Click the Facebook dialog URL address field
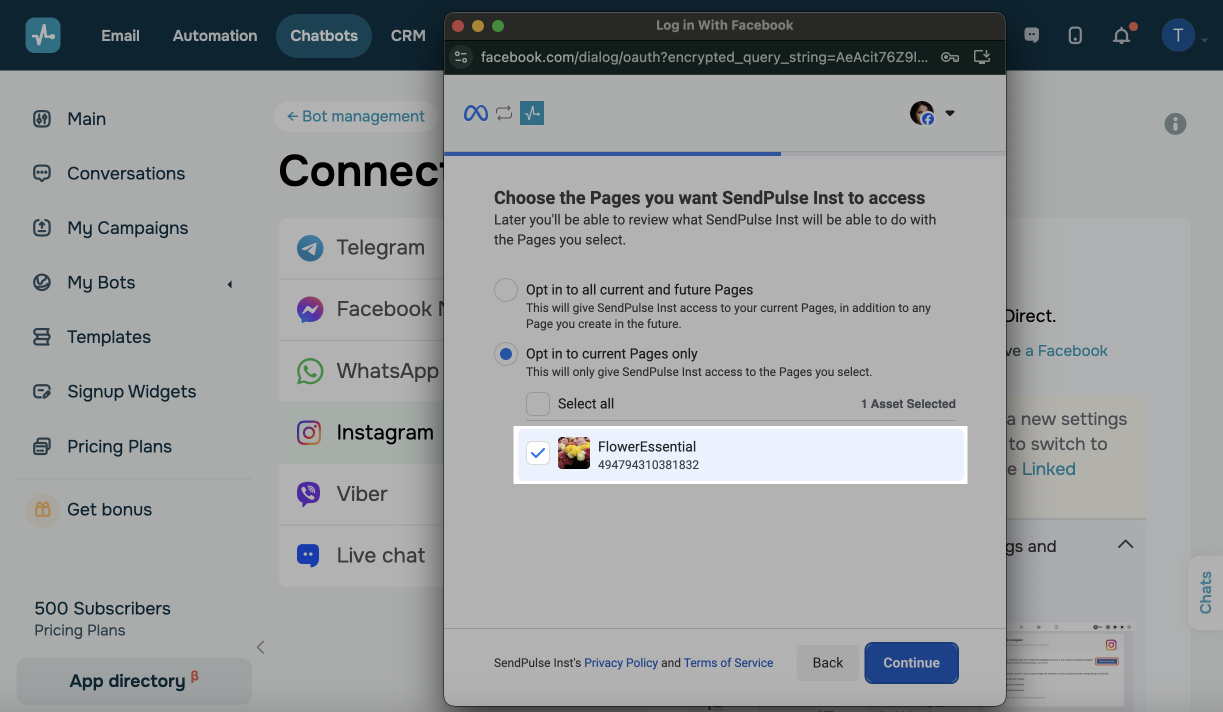1223x712 pixels. click(x=706, y=57)
